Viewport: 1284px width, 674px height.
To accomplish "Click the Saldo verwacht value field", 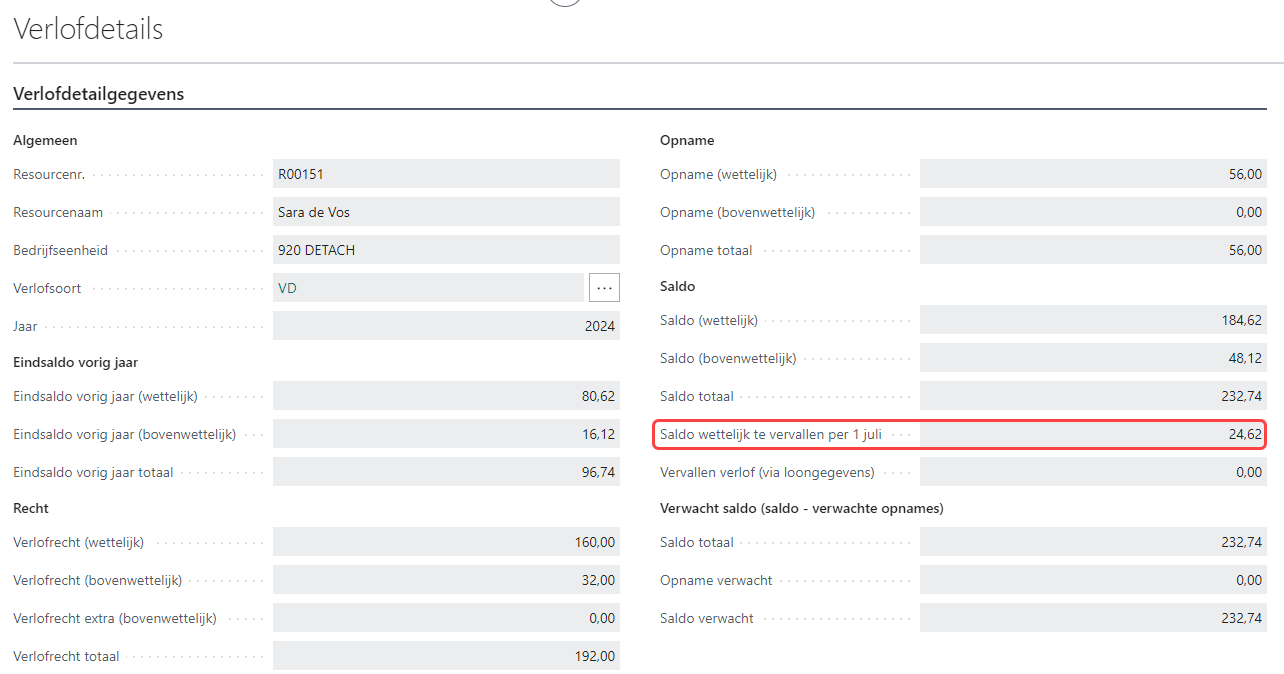I will pyautogui.click(x=1092, y=618).
